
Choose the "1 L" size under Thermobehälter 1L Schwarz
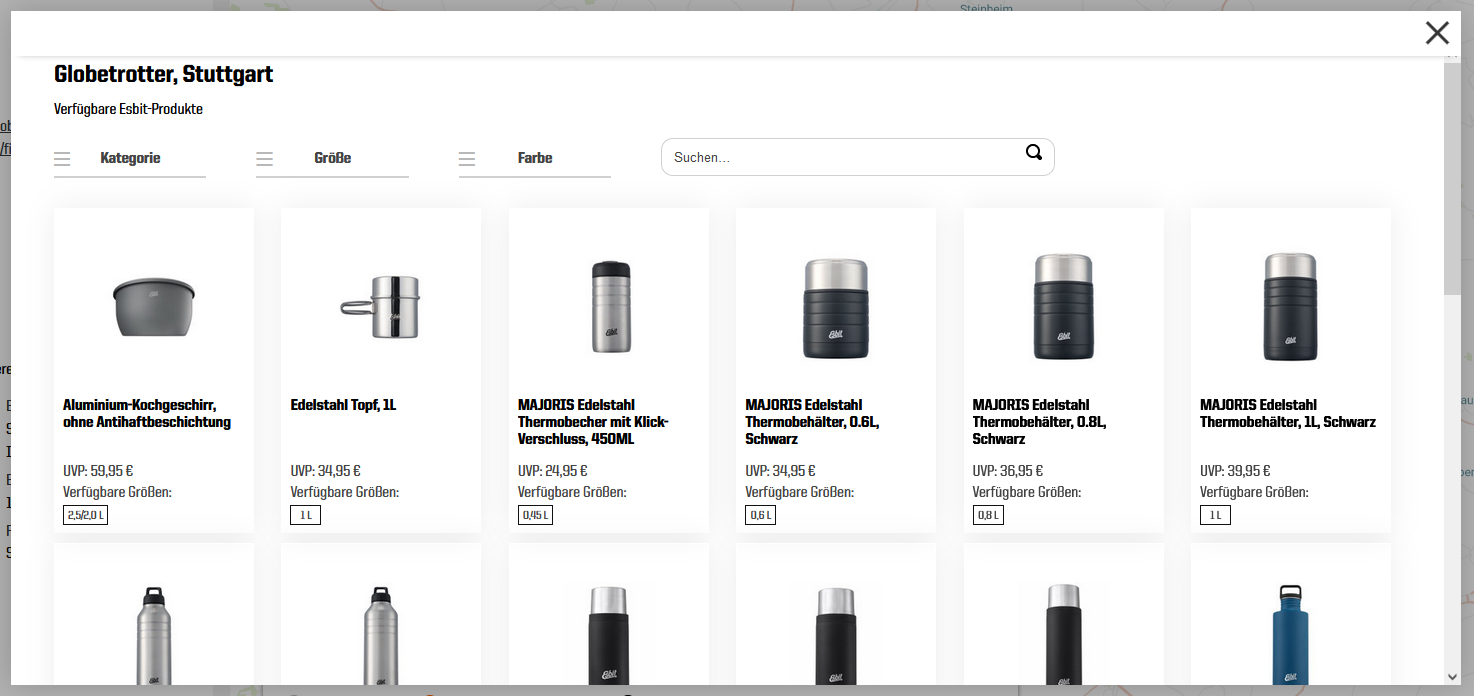(1215, 515)
